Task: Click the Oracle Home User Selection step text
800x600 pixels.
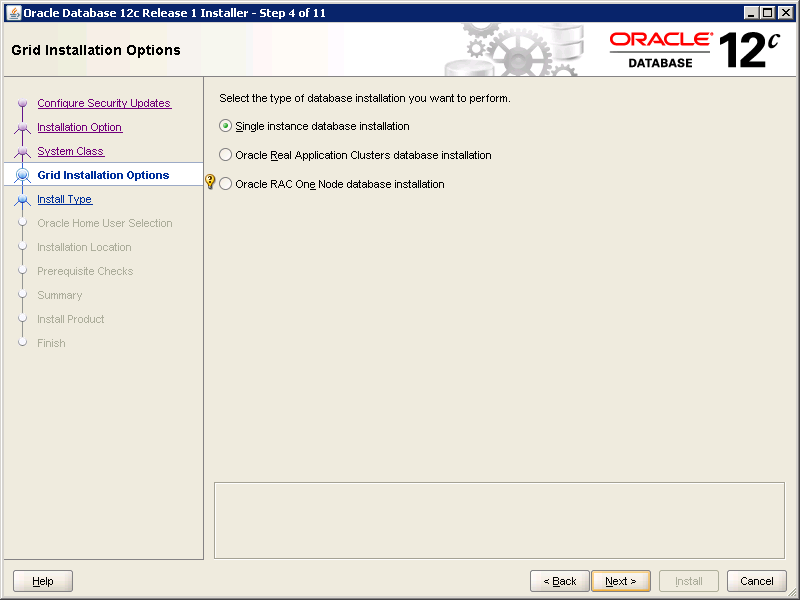Action: (x=105, y=223)
